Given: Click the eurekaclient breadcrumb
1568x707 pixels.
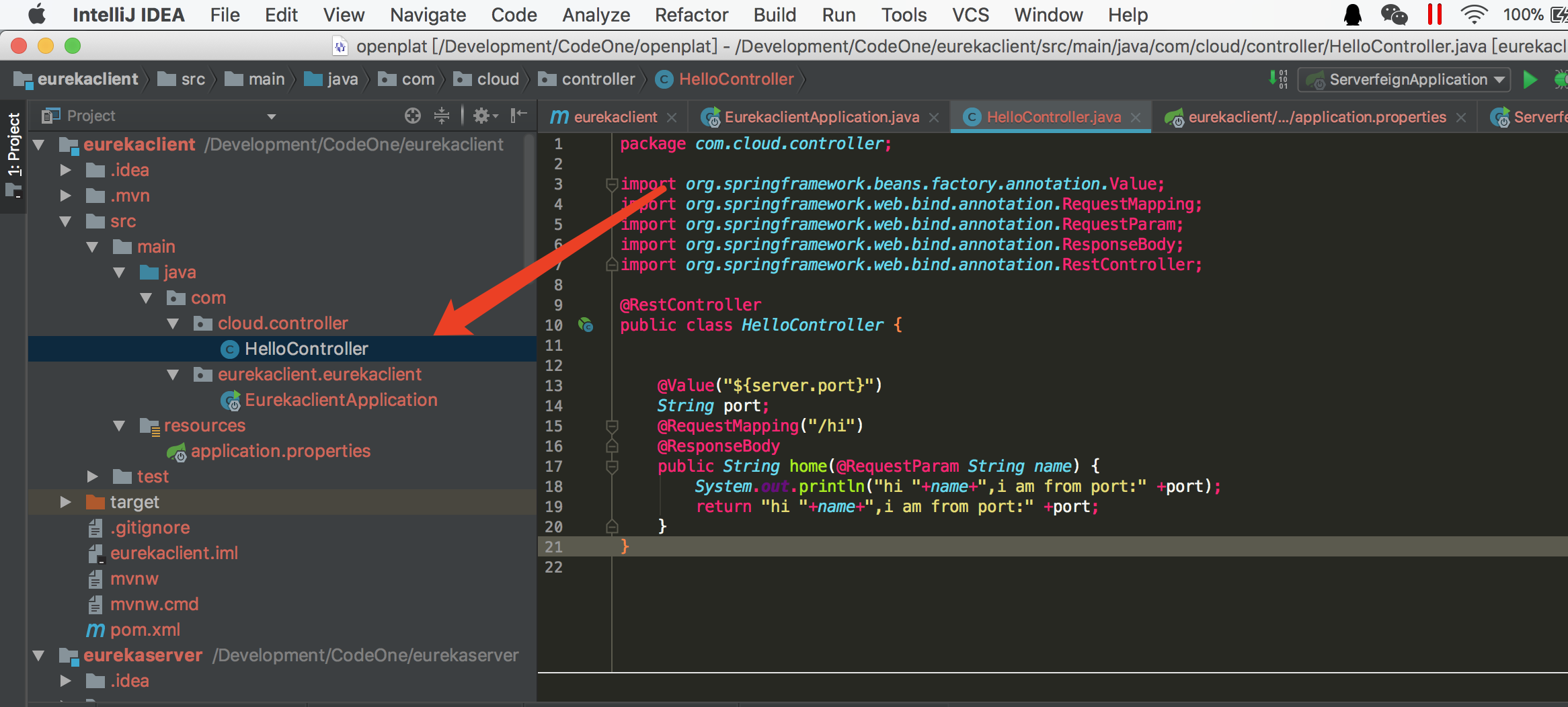Looking at the screenshot, I should 76,79.
